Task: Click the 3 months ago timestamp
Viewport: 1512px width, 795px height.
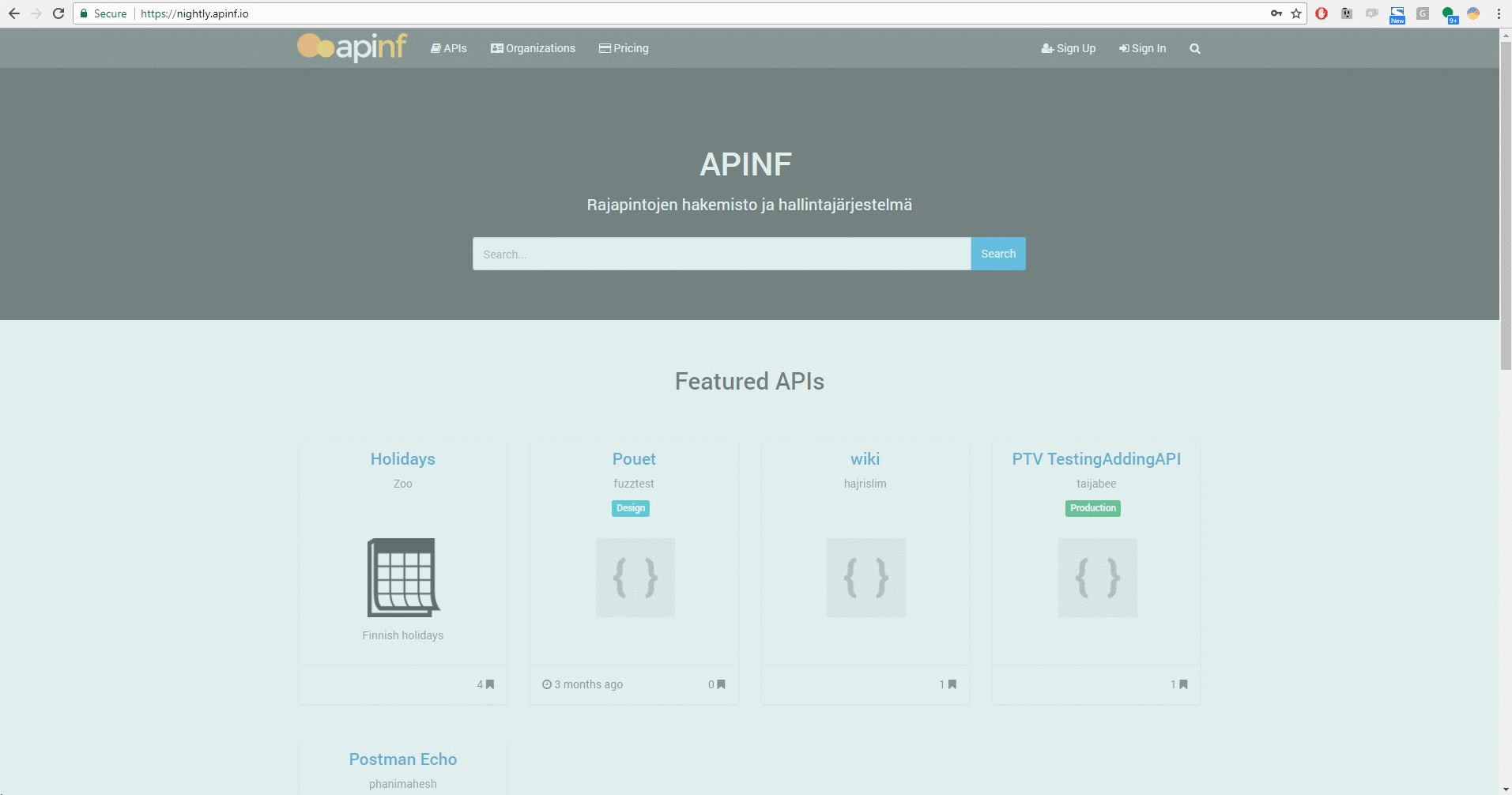Action: coord(588,684)
